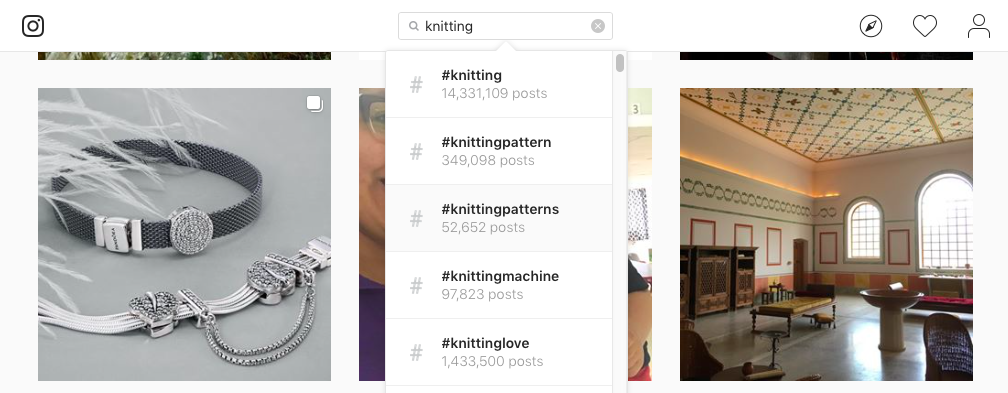The width and height of the screenshot is (1008, 393).
Task: Open the post with person wearing glasses
Action: pyautogui.click(x=372, y=234)
